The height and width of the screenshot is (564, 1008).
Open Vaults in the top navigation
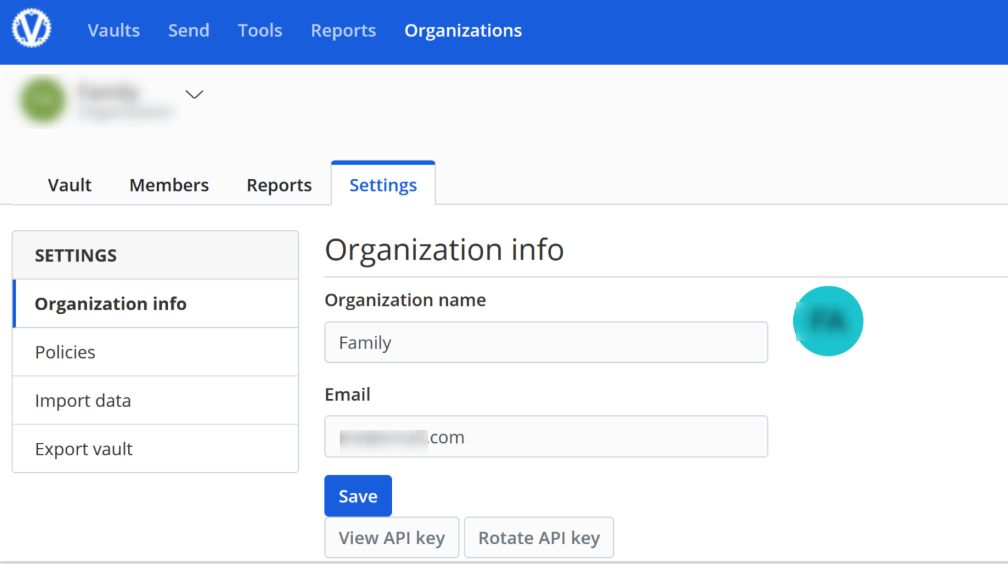[x=113, y=31]
